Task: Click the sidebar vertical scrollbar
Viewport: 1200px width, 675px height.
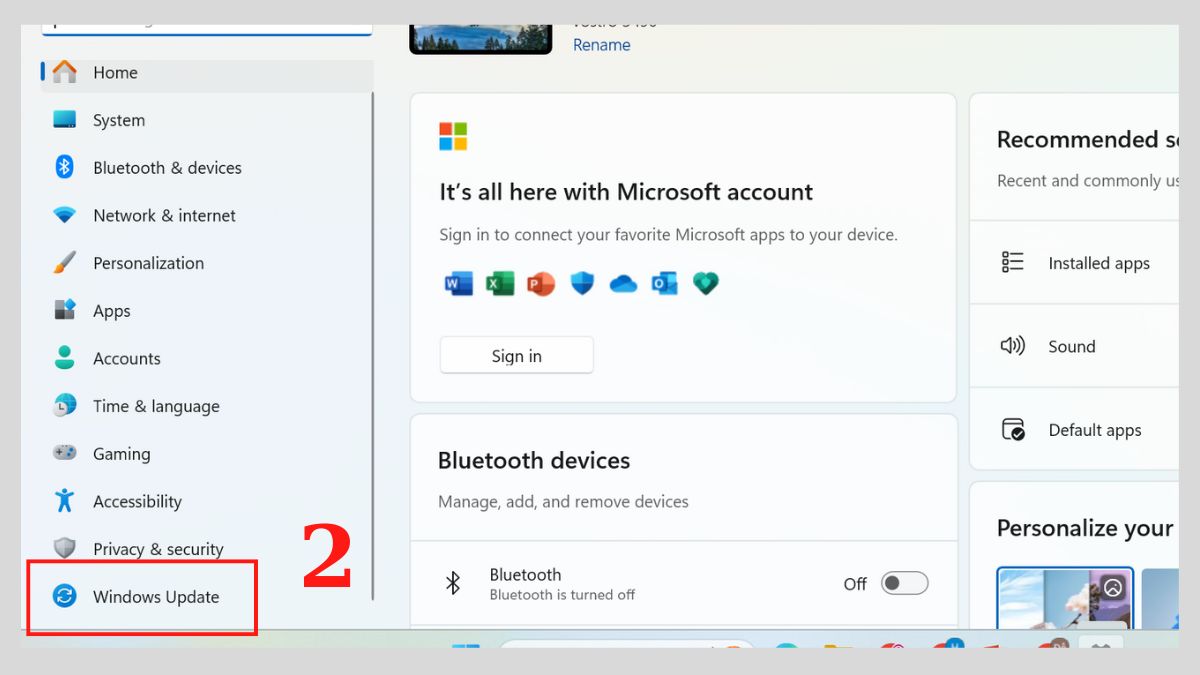Action: tap(373, 345)
